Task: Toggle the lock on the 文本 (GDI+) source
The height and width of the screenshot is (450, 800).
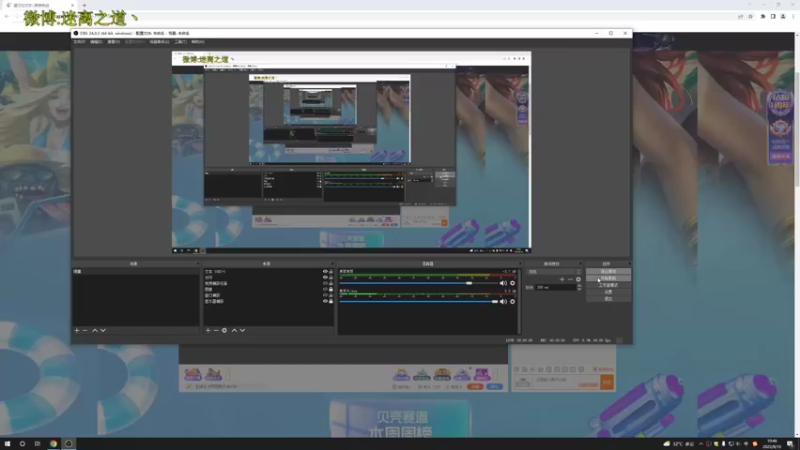Action: tap(331, 271)
